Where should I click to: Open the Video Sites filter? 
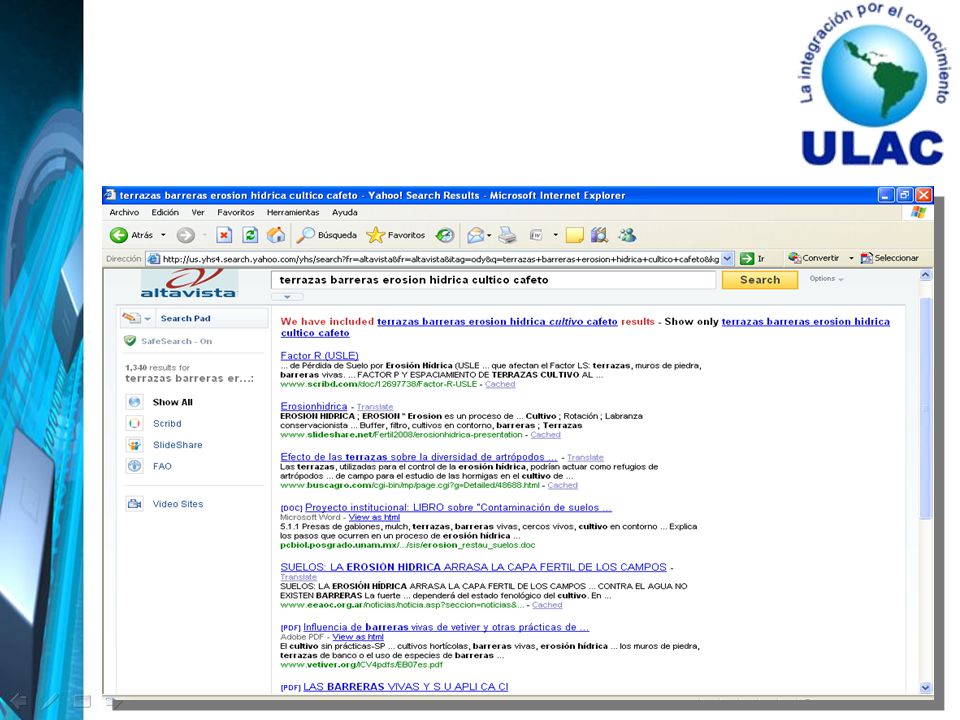[x=178, y=504]
